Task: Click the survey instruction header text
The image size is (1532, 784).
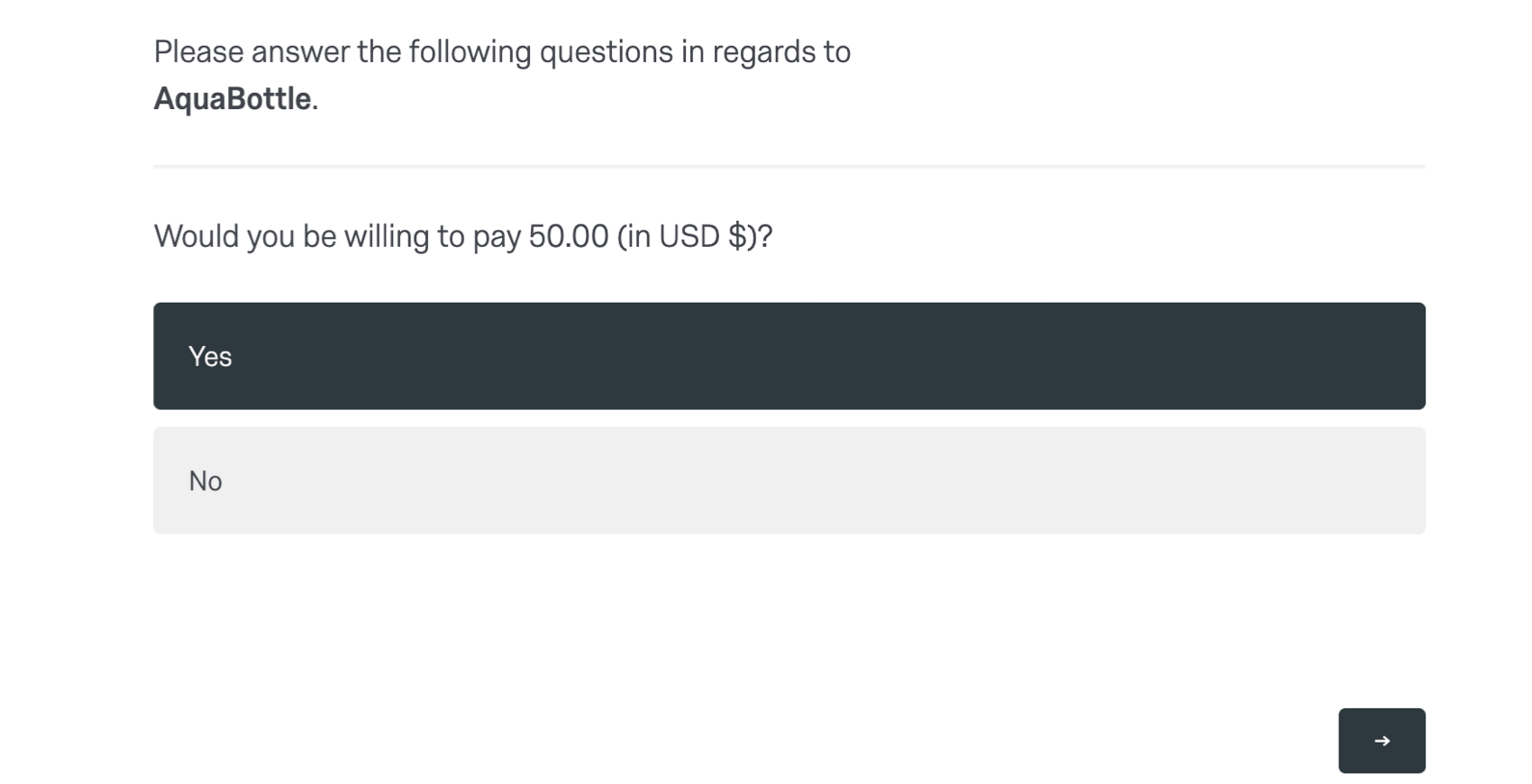Action: 502,51
